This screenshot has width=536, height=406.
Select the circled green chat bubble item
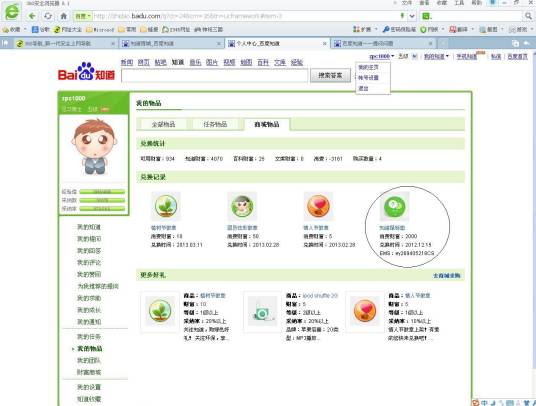pos(394,206)
